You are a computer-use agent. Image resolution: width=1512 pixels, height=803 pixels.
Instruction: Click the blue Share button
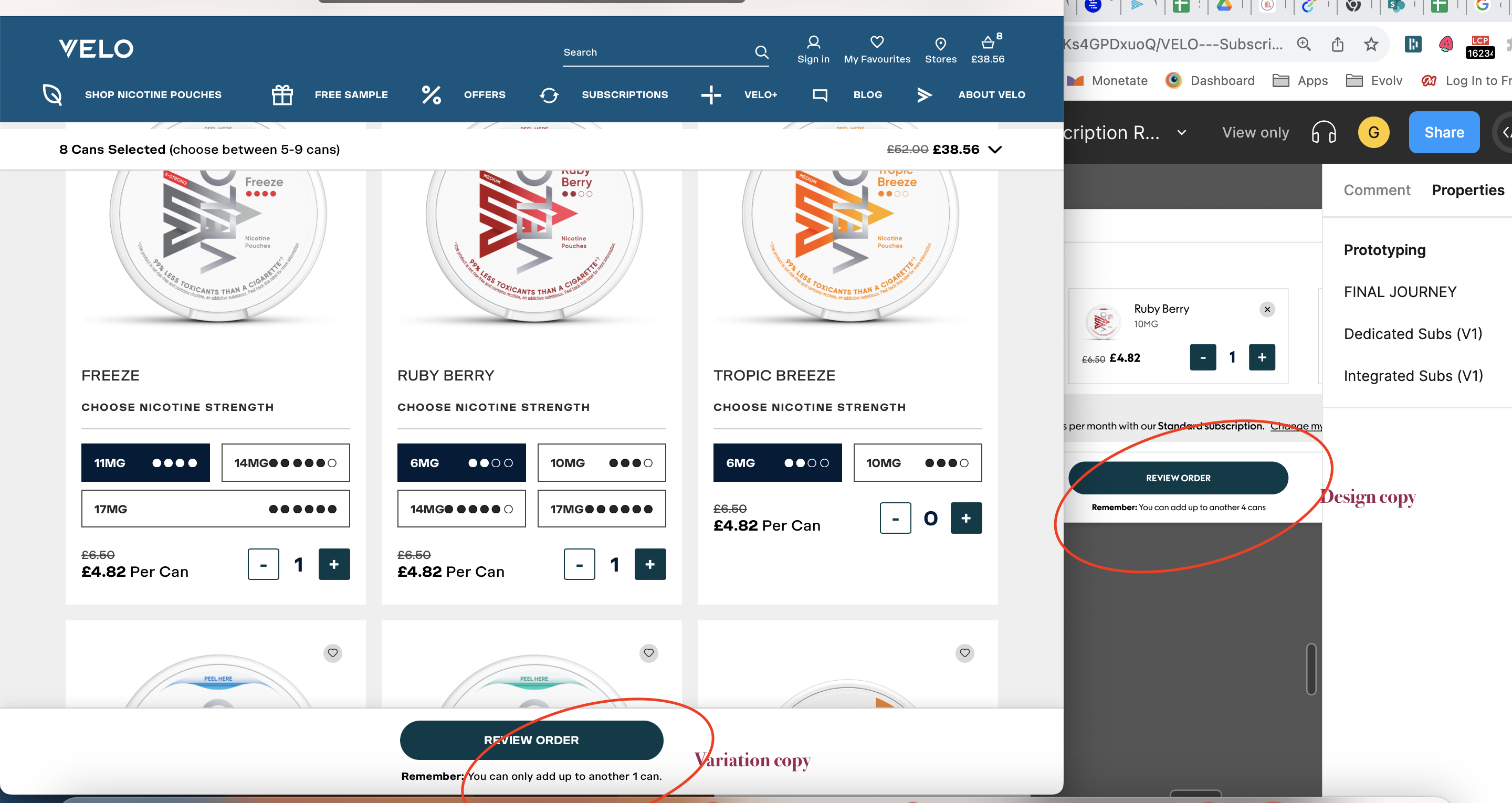click(x=1443, y=133)
